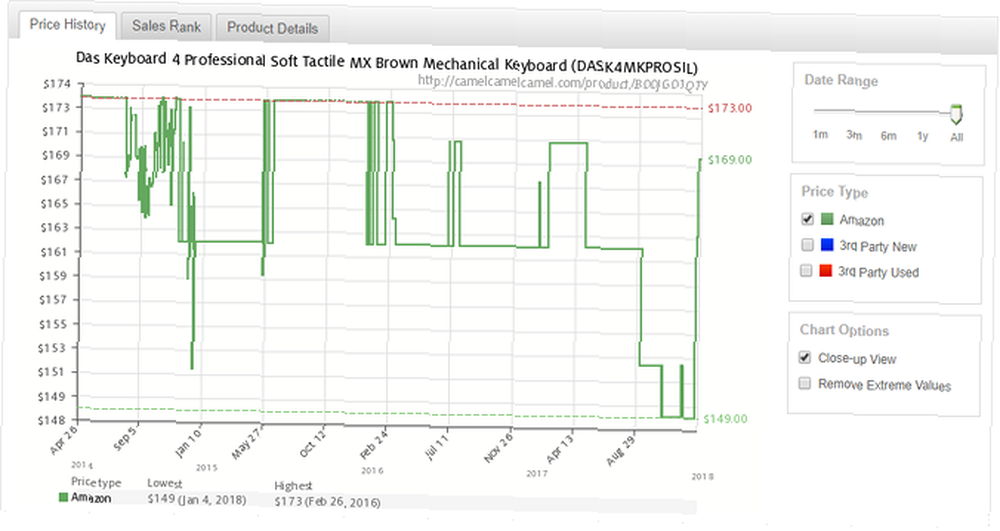This screenshot has width=1000, height=531.
Task: Click the green Amazon legend square
Action: (63, 497)
